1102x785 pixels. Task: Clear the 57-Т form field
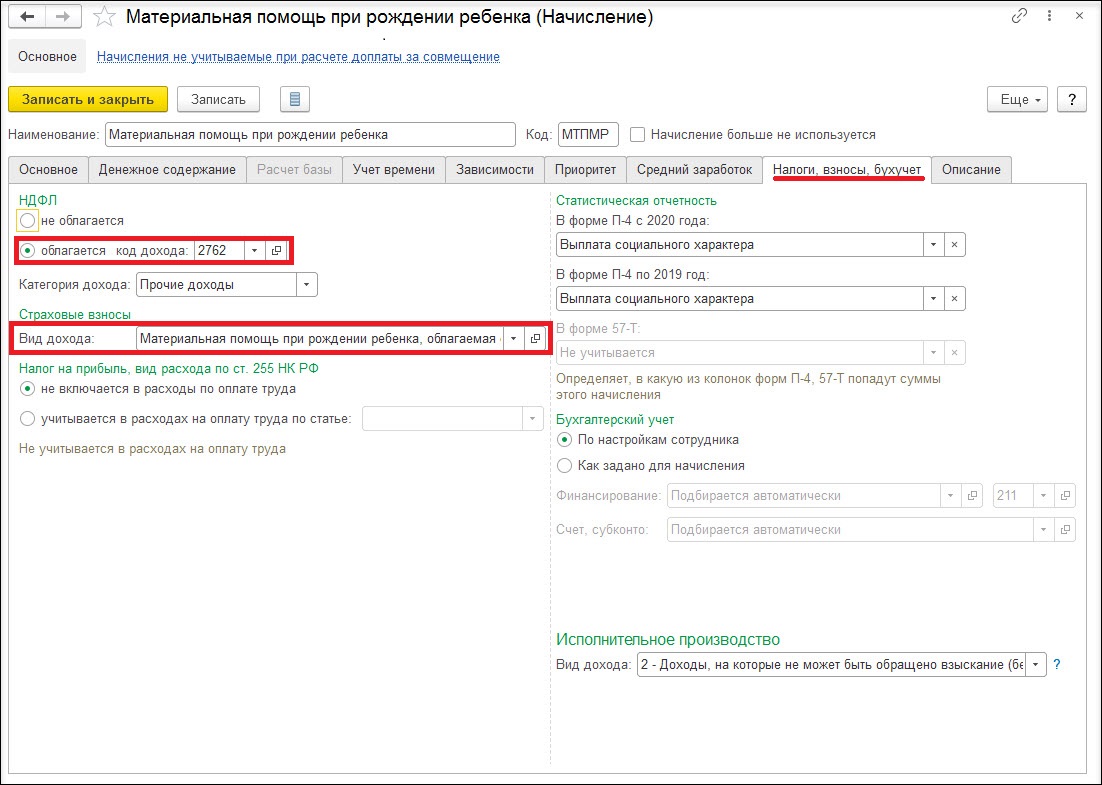(x=954, y=353)
